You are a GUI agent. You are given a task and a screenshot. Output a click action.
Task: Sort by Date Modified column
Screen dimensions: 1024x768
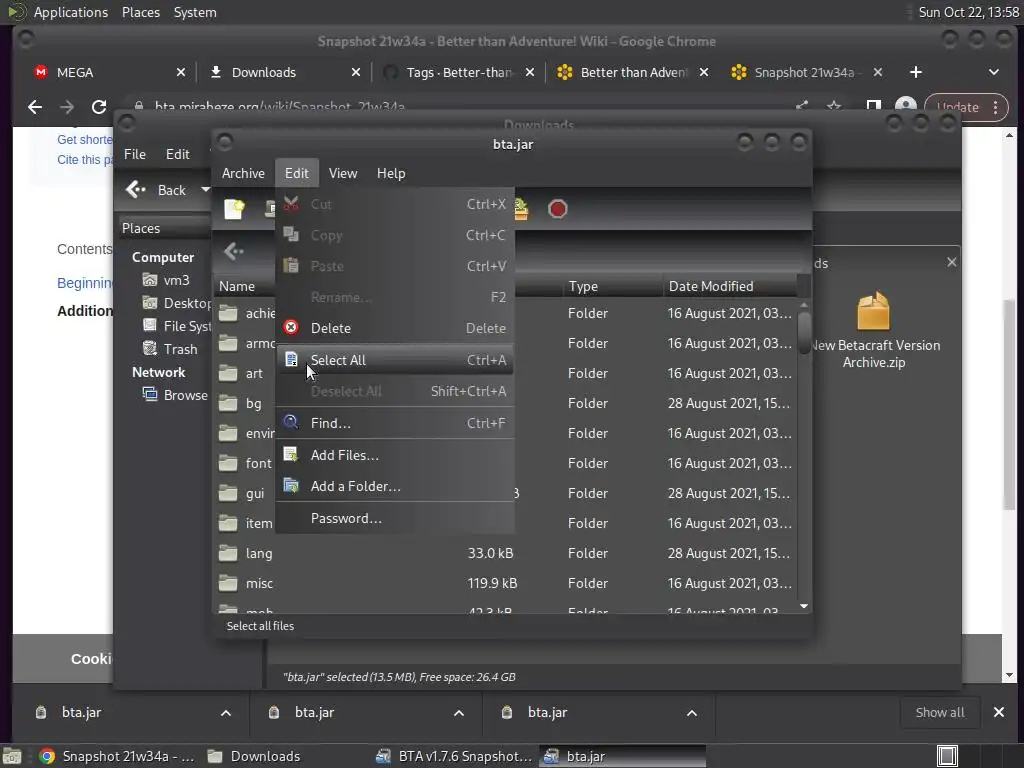pos(730,286)
